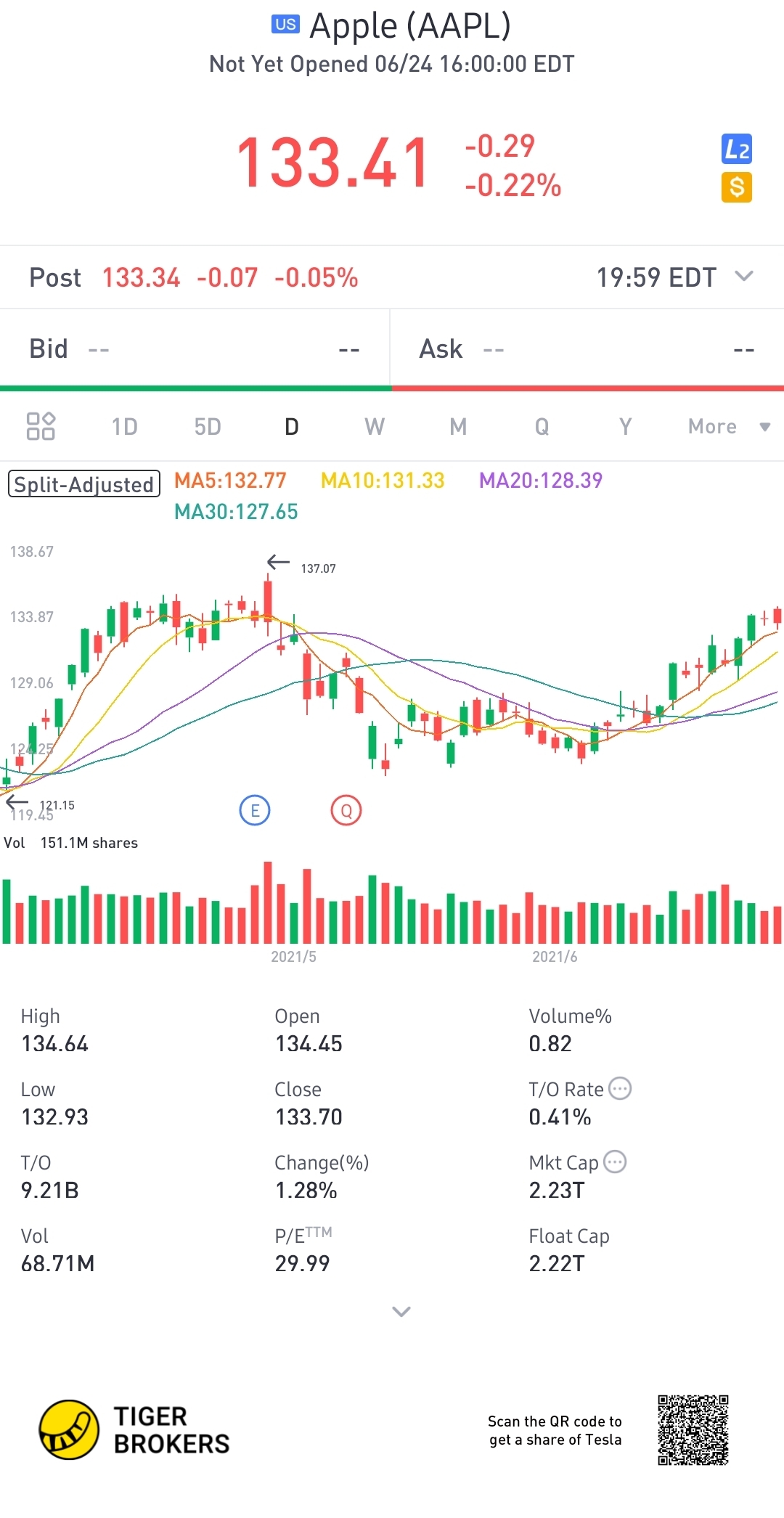Tap the Q marker on chart
The height and width of the screenshot is (1518, 784).
(346, 810)
